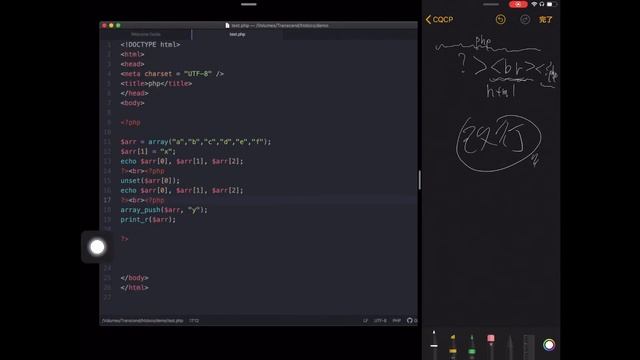Click the '<title>php</title>' line

tap(156, 84)
